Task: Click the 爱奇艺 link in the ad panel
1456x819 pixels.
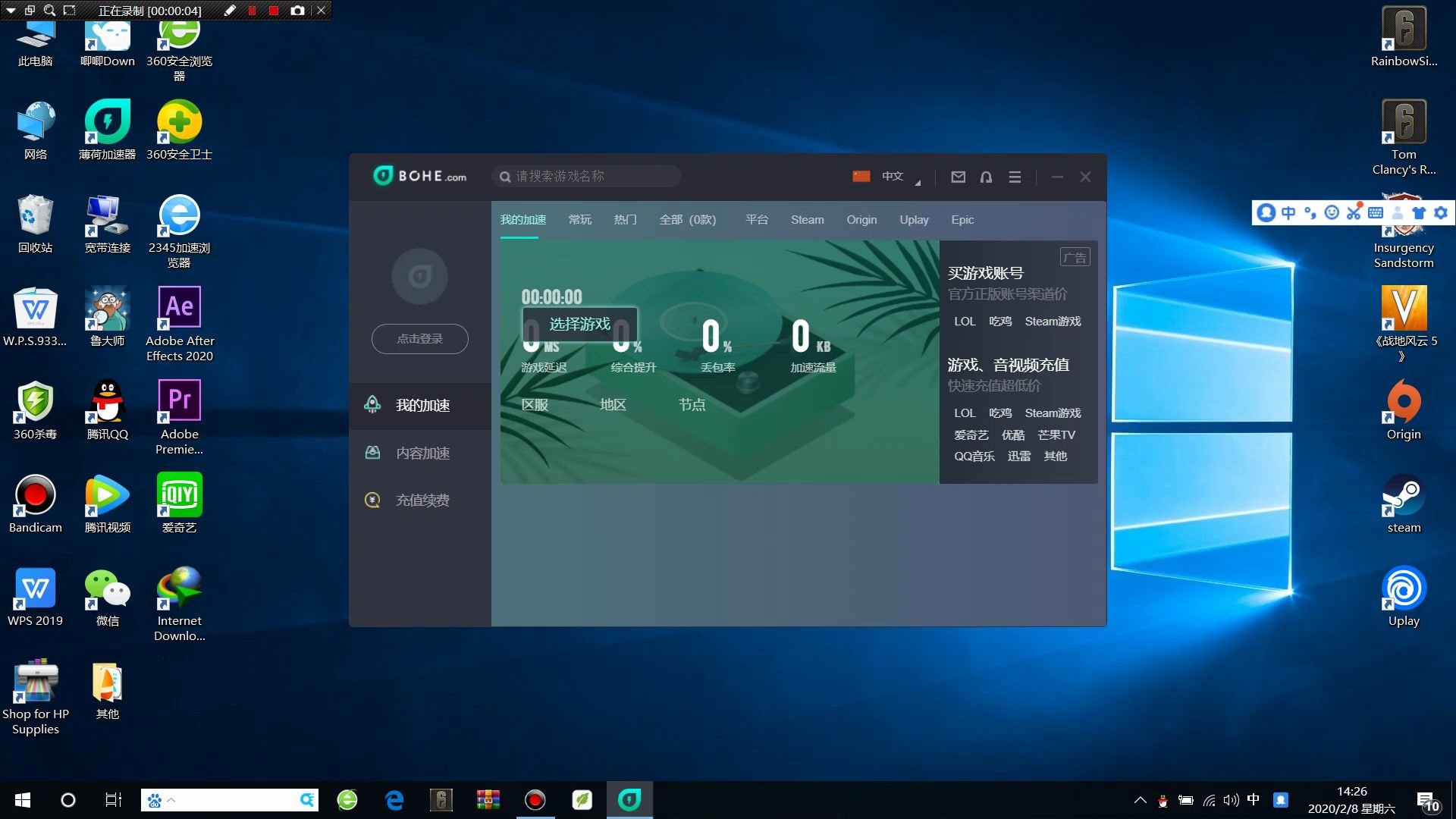Action: [971, 435]
